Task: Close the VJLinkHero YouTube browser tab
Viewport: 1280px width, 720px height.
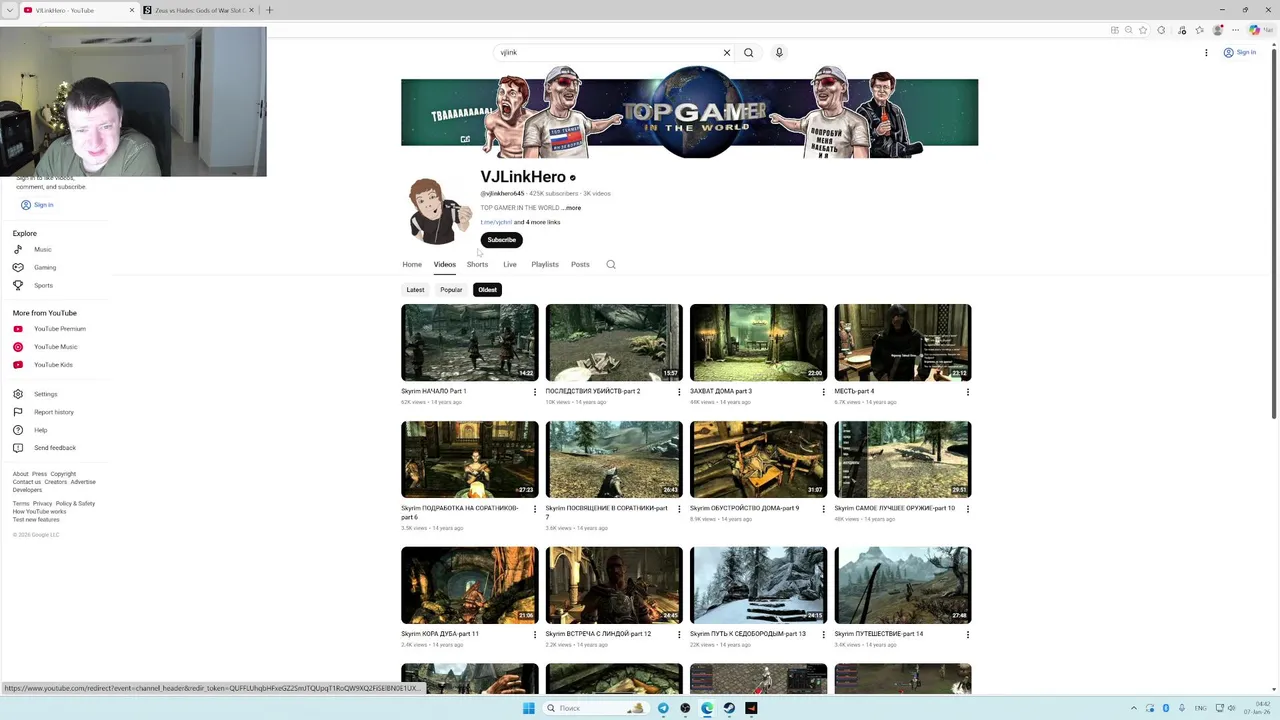Action: coord(131,10)
